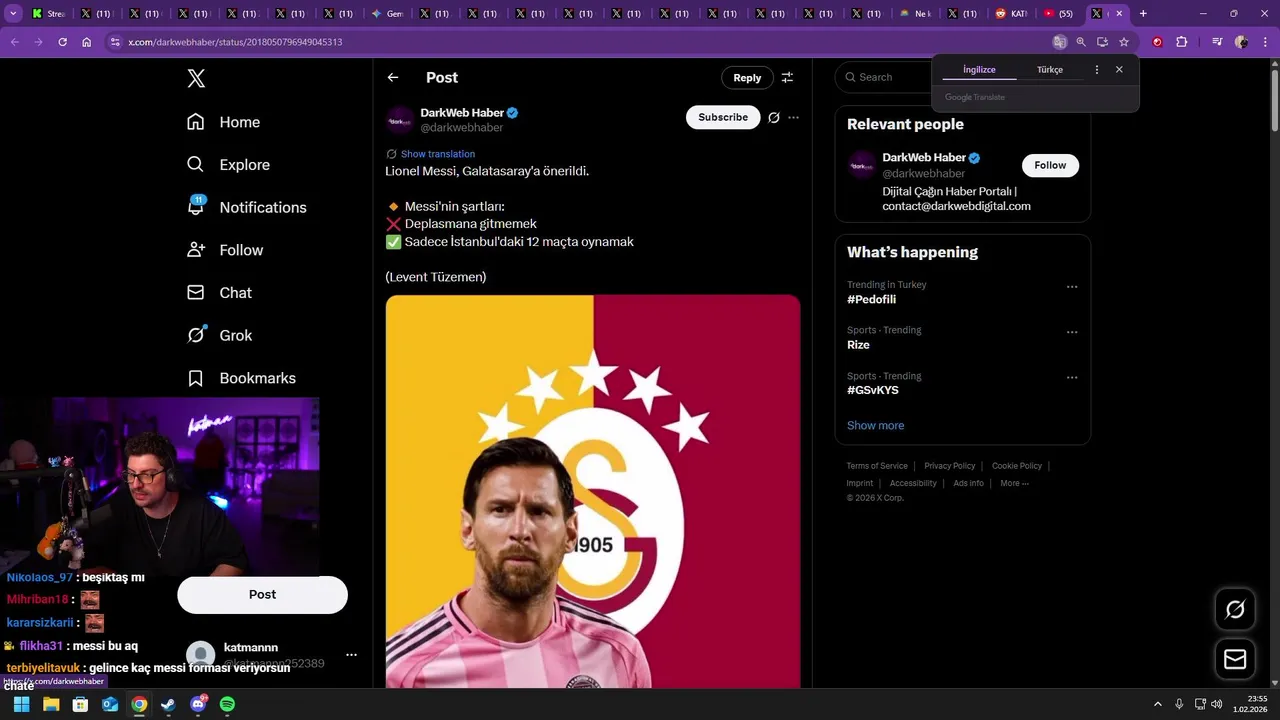Open the #GSvKYS trend options menu
This screenshot has width=1280, height=720.
click(x=1072, y=378)
